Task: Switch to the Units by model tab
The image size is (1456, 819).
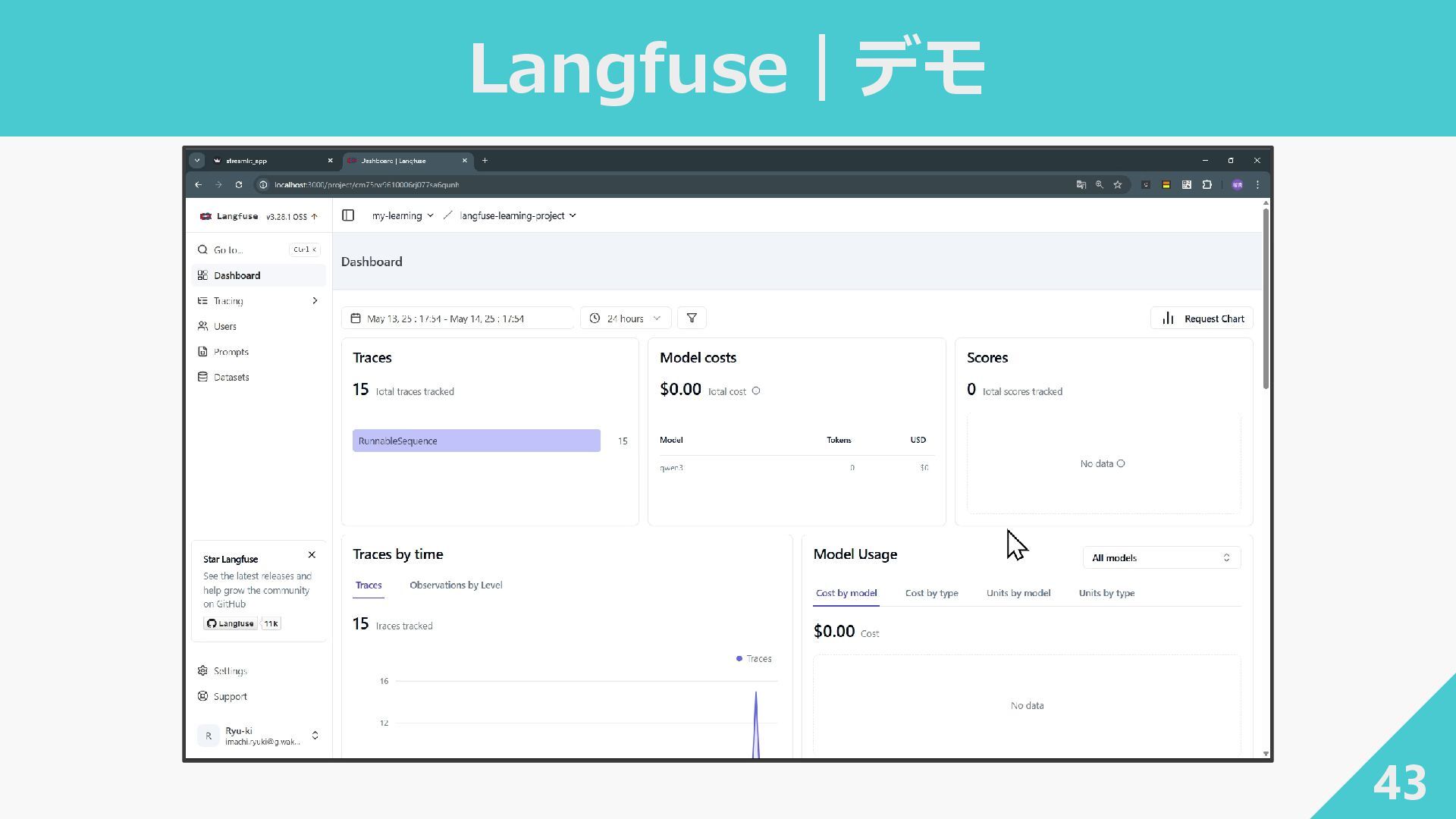Action: [x=1018, y=593]
